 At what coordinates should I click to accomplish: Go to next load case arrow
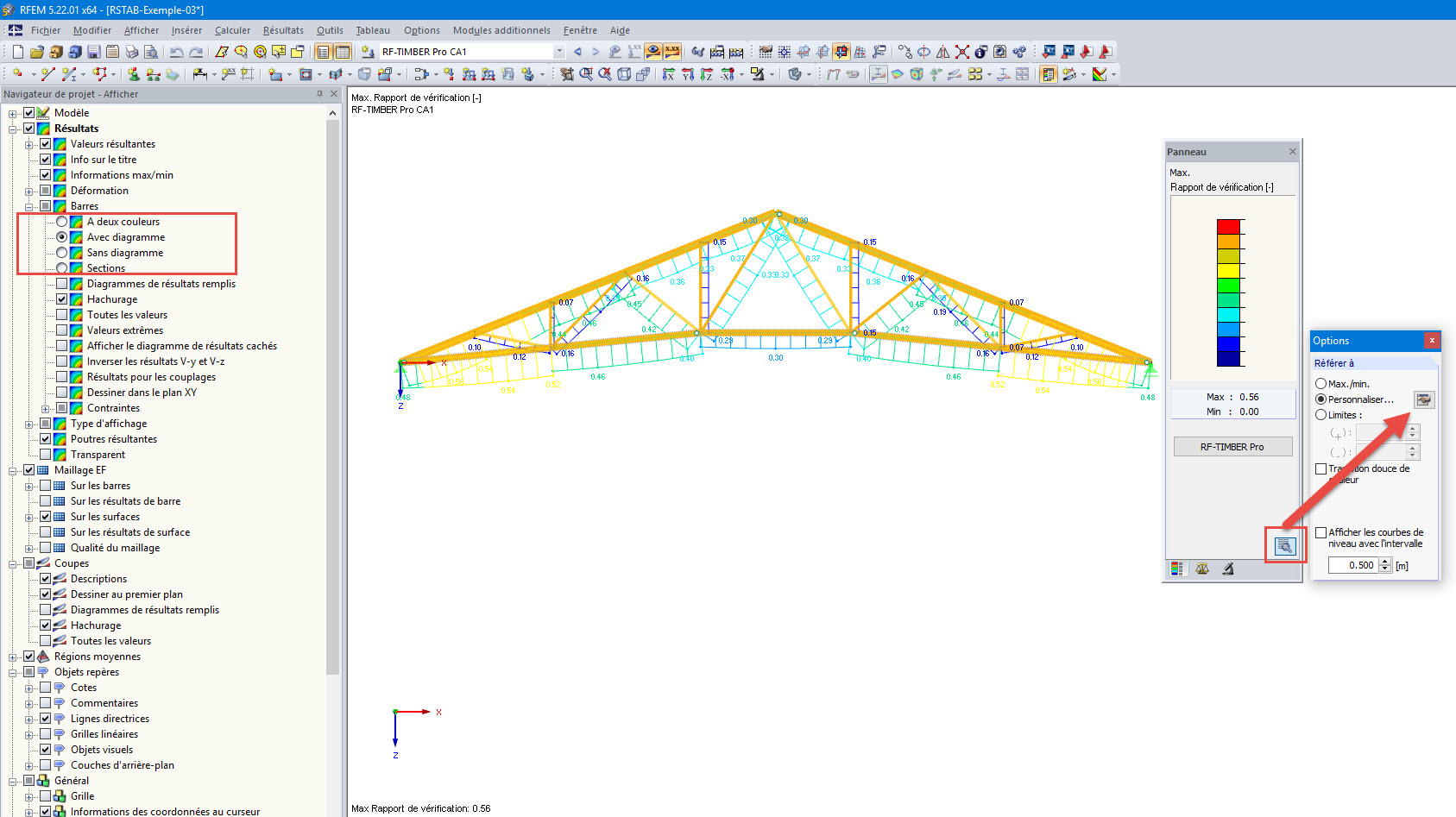coord(596,52)
